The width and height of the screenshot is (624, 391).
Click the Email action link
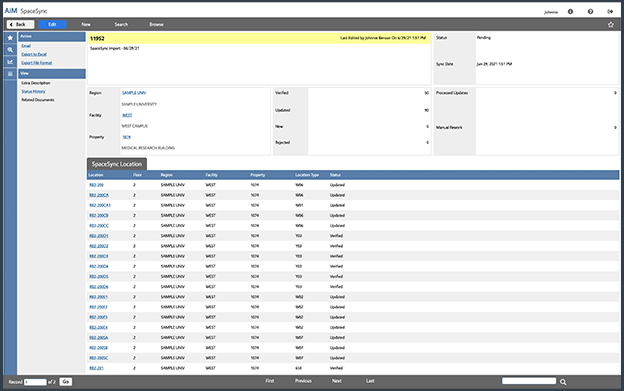tap(26, 46)
